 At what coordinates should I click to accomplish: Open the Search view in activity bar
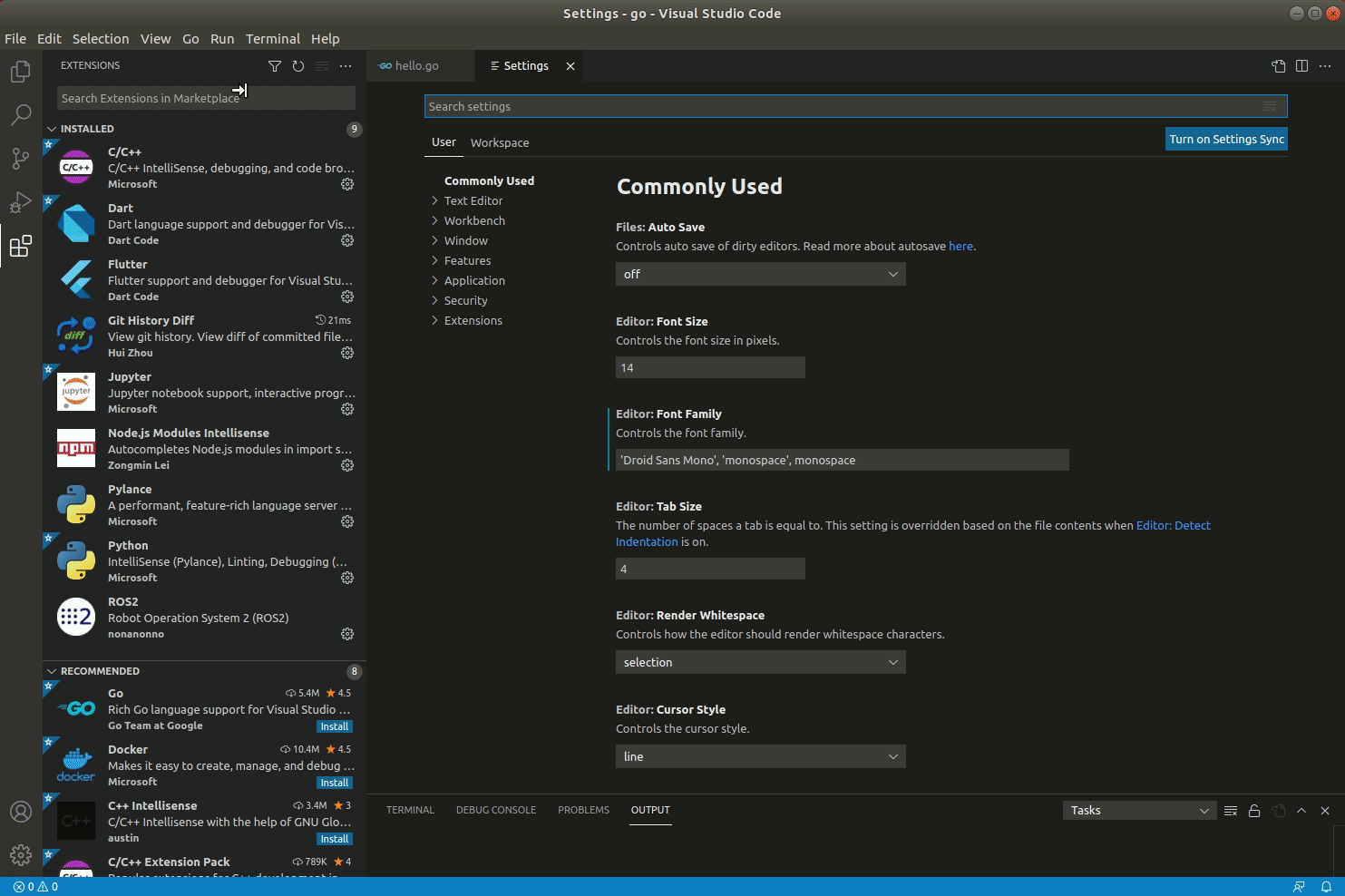[x=21, y=115]
